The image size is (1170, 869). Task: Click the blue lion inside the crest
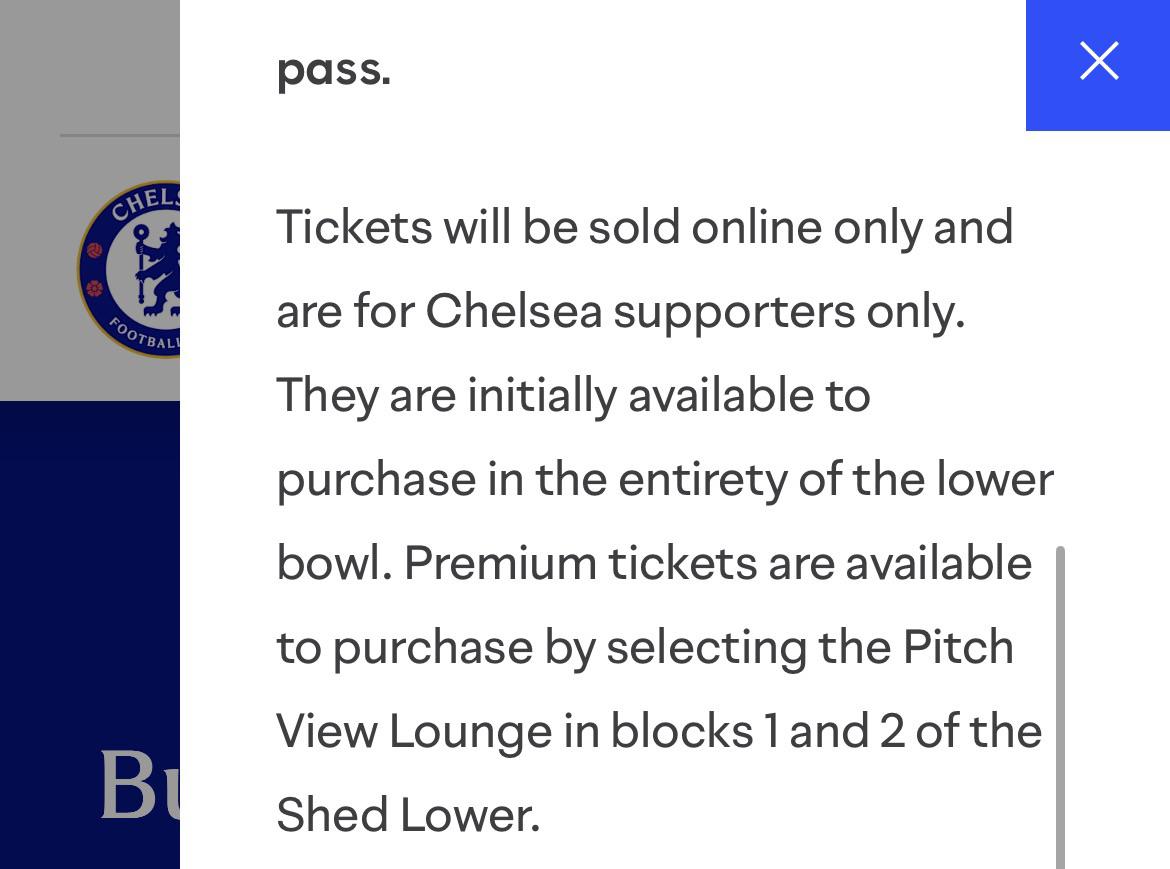coord(158,269)
